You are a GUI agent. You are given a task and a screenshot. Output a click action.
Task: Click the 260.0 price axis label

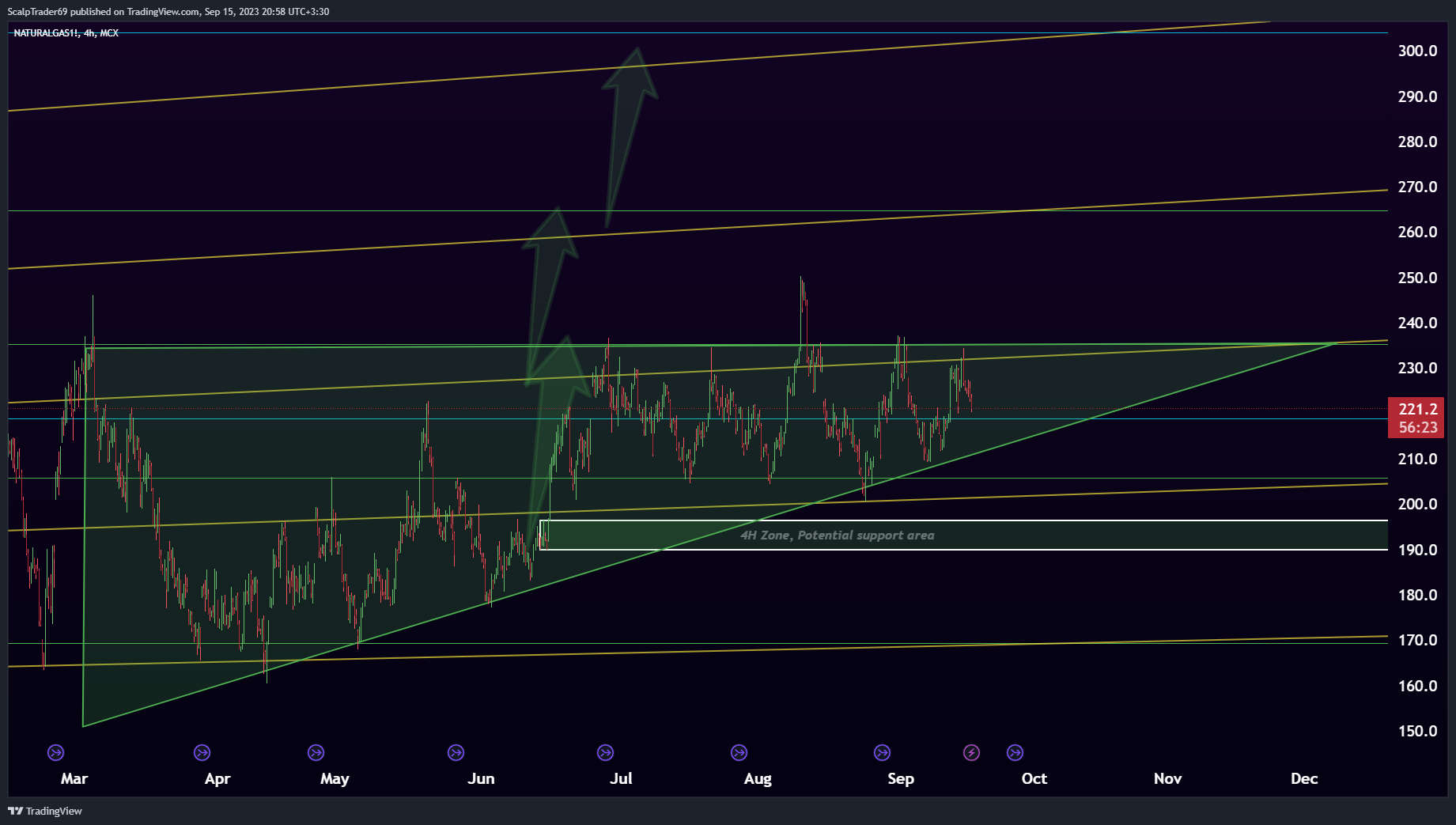coord(1417,232)
